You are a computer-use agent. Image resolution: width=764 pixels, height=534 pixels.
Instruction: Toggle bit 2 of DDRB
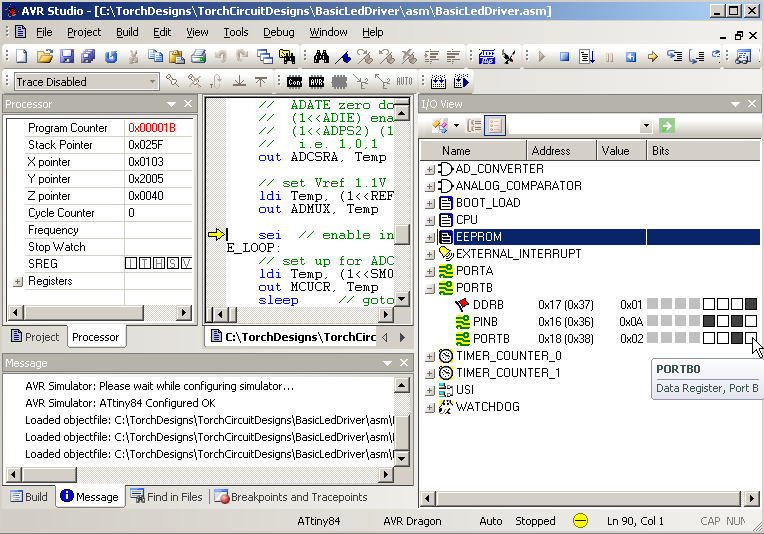[723, 305]
